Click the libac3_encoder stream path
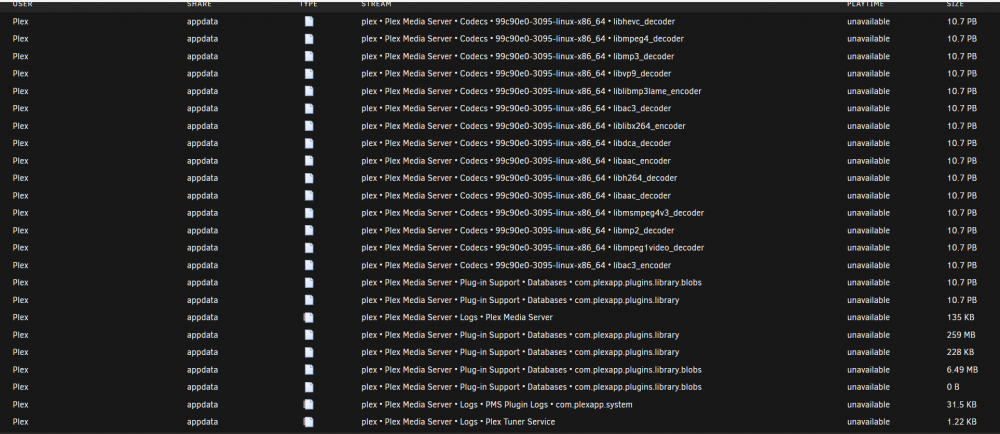Viewport: 1000px width, 434px height. 516,265
